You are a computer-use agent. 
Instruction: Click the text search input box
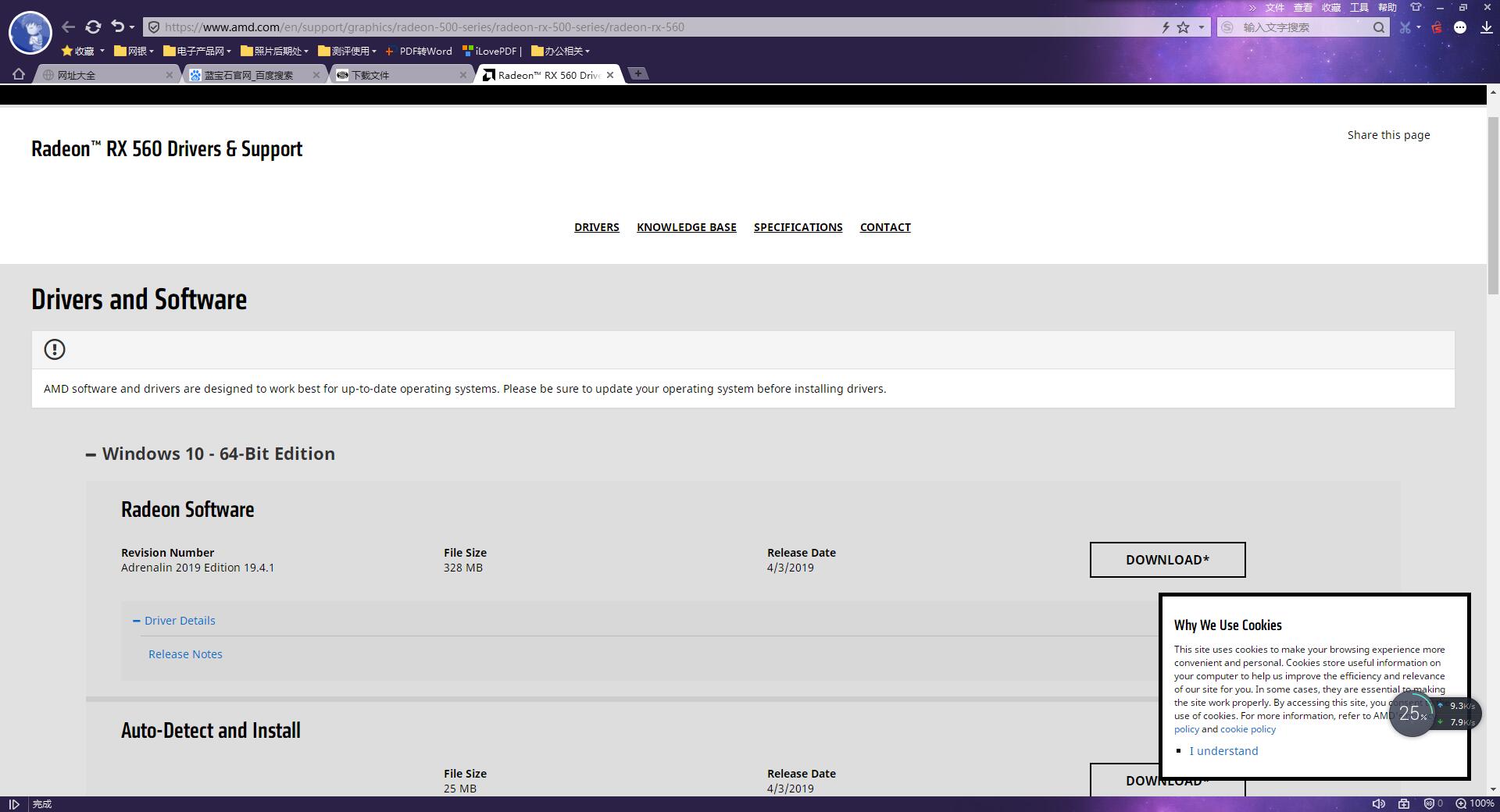pos(1305,27)
